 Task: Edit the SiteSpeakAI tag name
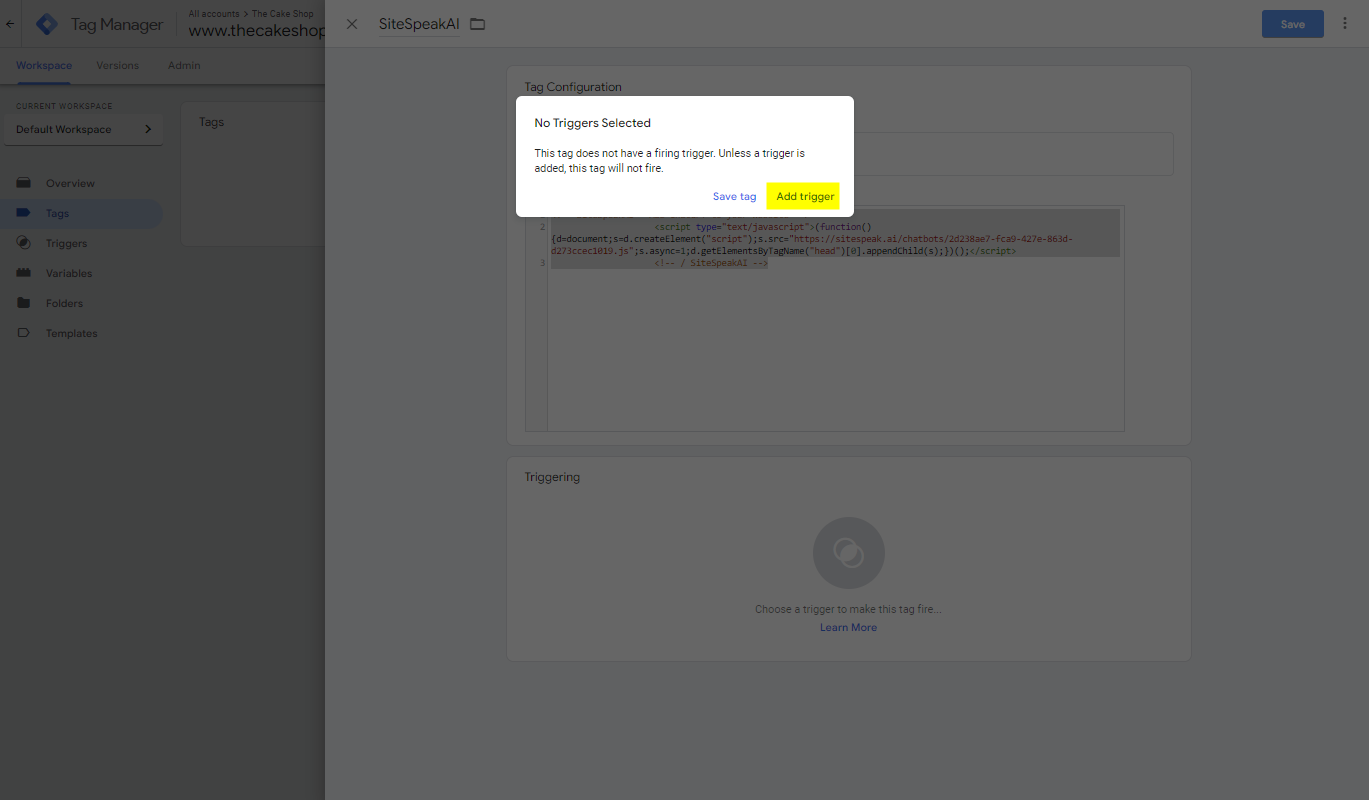pos(419,24)
